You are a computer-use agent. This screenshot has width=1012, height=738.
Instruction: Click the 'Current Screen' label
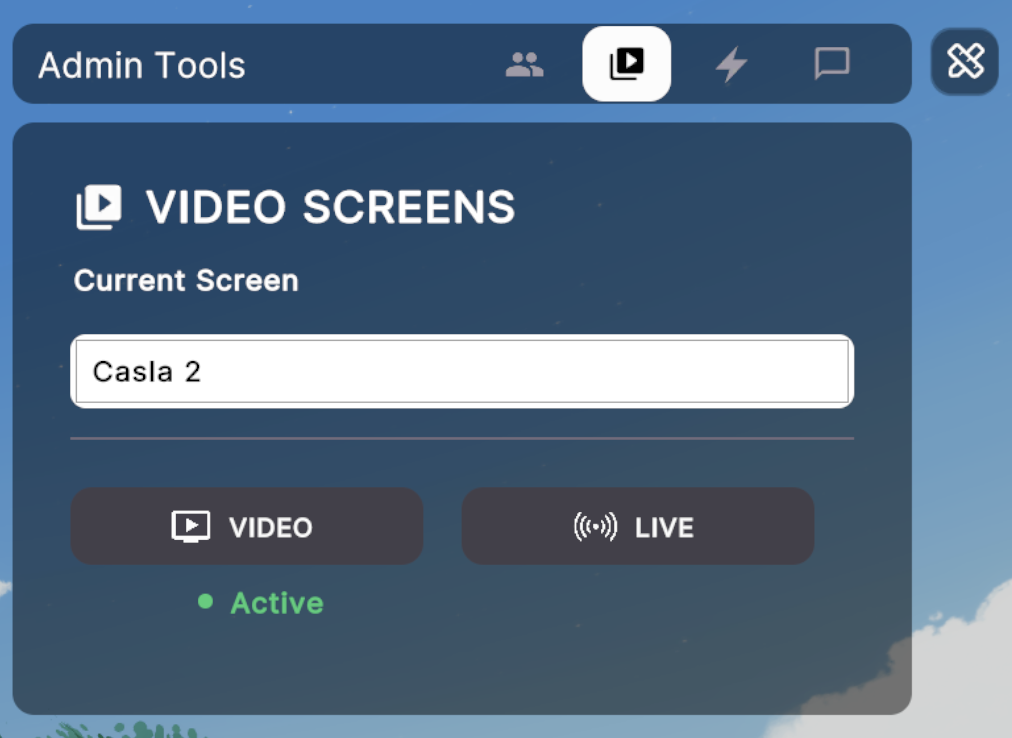(186, 280)
